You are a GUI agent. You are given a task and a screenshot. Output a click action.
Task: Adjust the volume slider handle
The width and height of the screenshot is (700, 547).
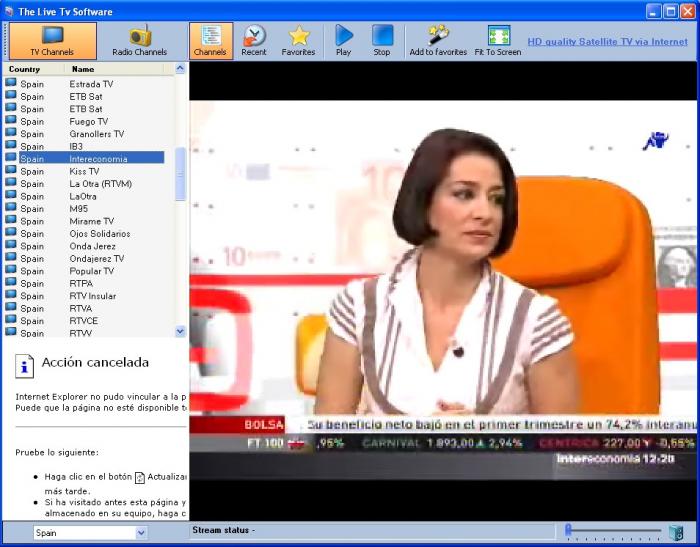568,530
